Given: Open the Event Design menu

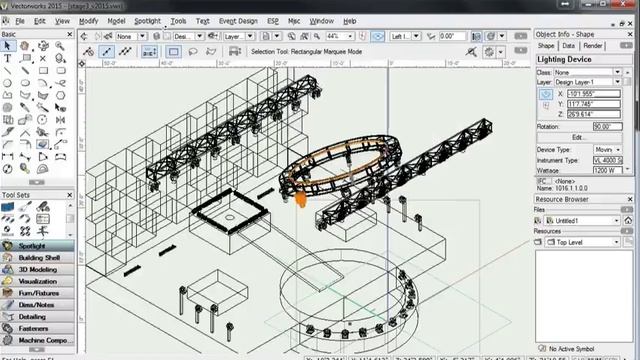Looking at the screenshot, I should tap(238, 21).
